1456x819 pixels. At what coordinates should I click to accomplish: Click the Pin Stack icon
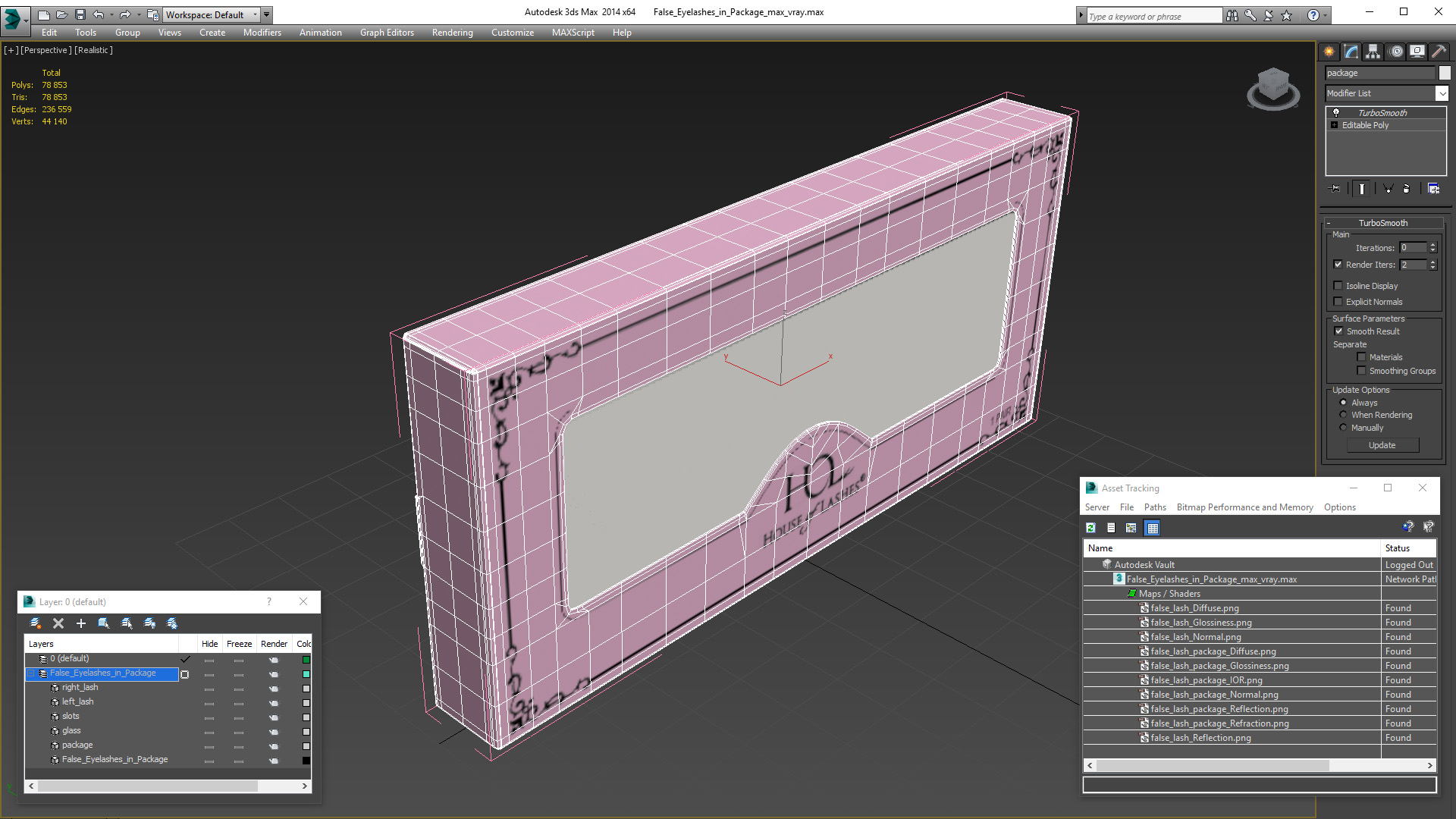(x=1335, y=189)
